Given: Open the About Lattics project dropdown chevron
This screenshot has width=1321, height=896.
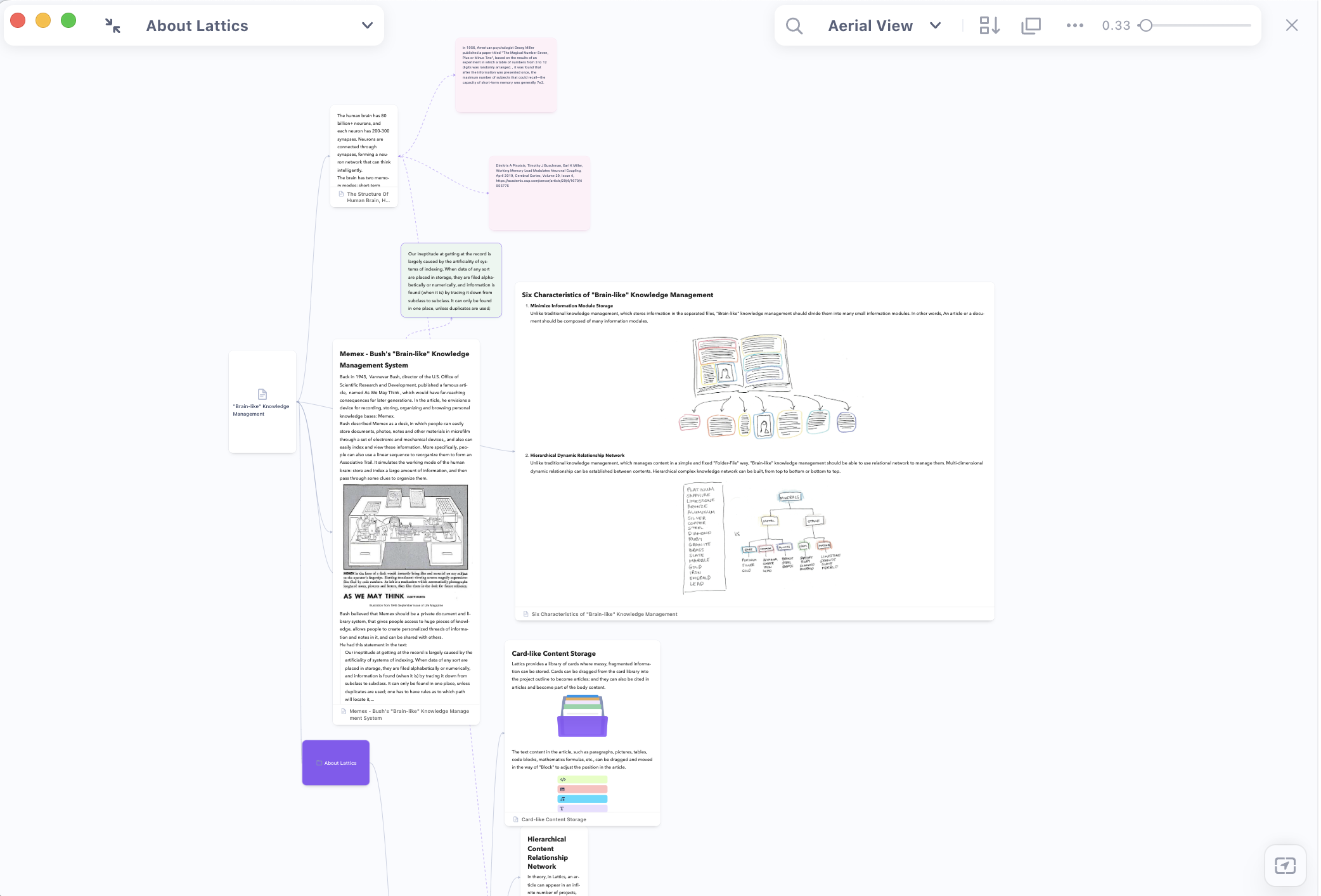Looking at the screenshot, I should coord(367,25).
